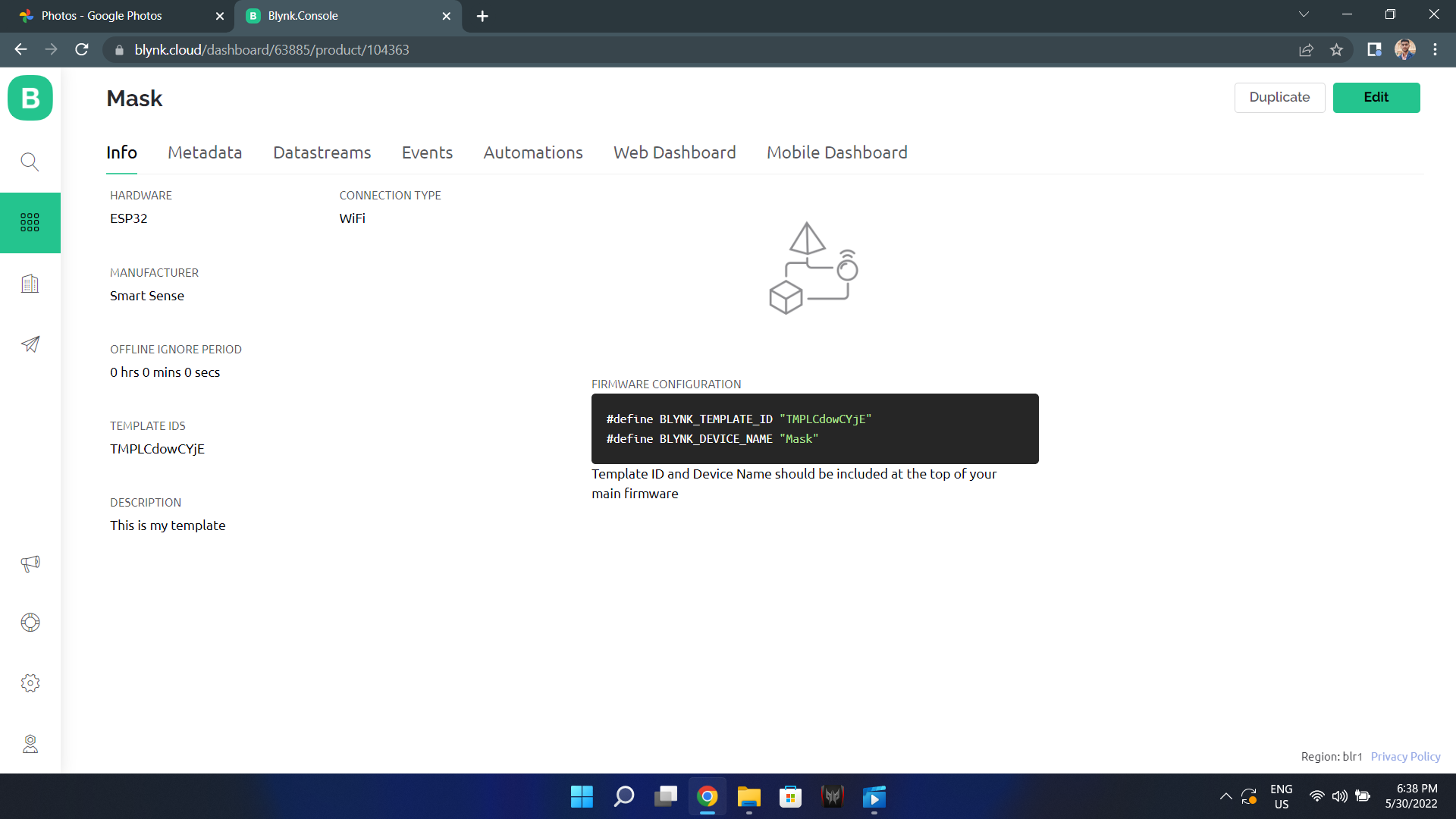Open the Organizations building icon
Viewport: 1456px width, 819px height.
click(30, 283)
